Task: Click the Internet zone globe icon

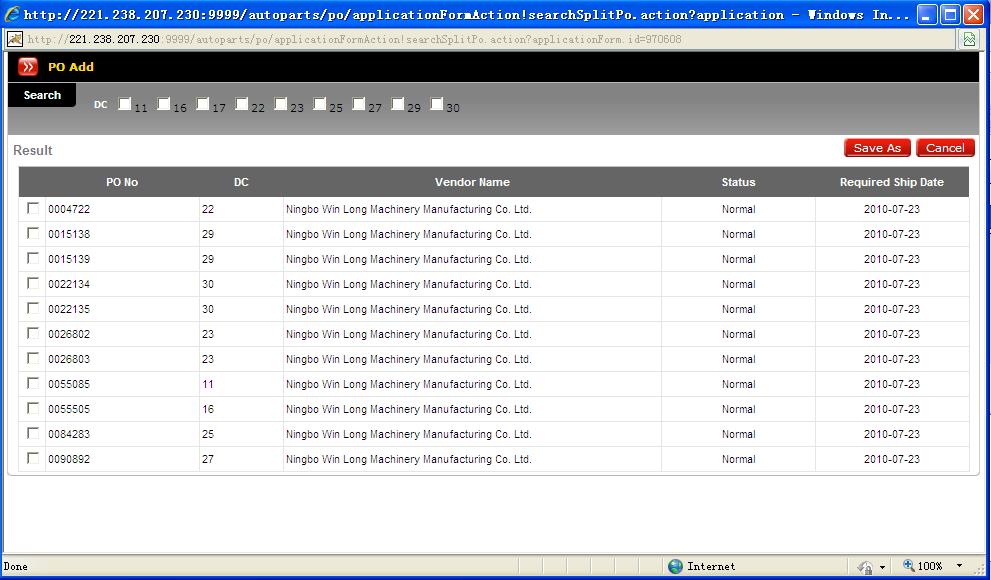Action: click(x=676, y=566)
